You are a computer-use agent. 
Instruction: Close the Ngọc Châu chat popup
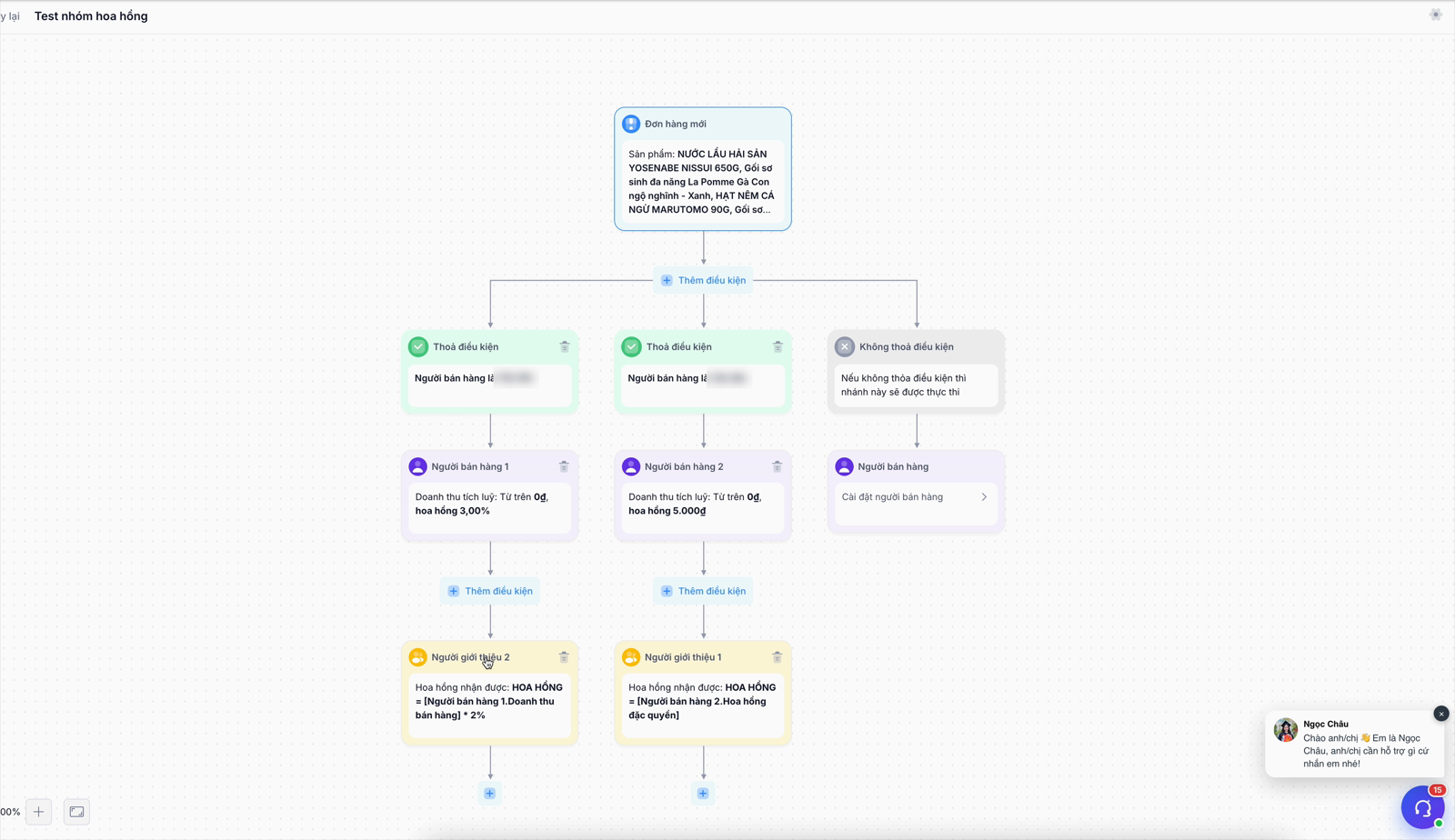1441,714
